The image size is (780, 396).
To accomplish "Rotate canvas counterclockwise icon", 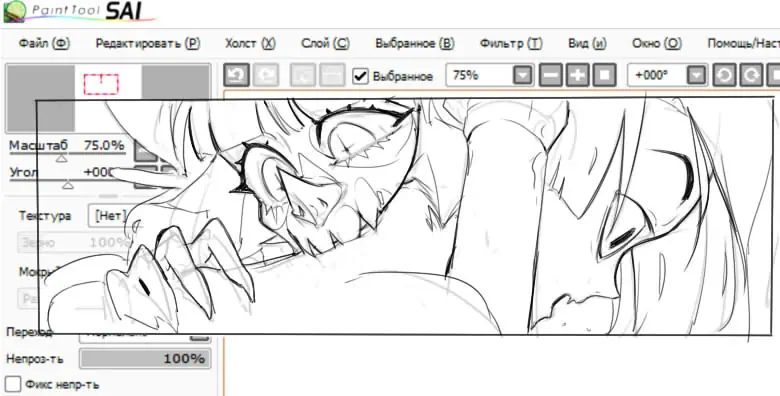I will click(724, 76).
